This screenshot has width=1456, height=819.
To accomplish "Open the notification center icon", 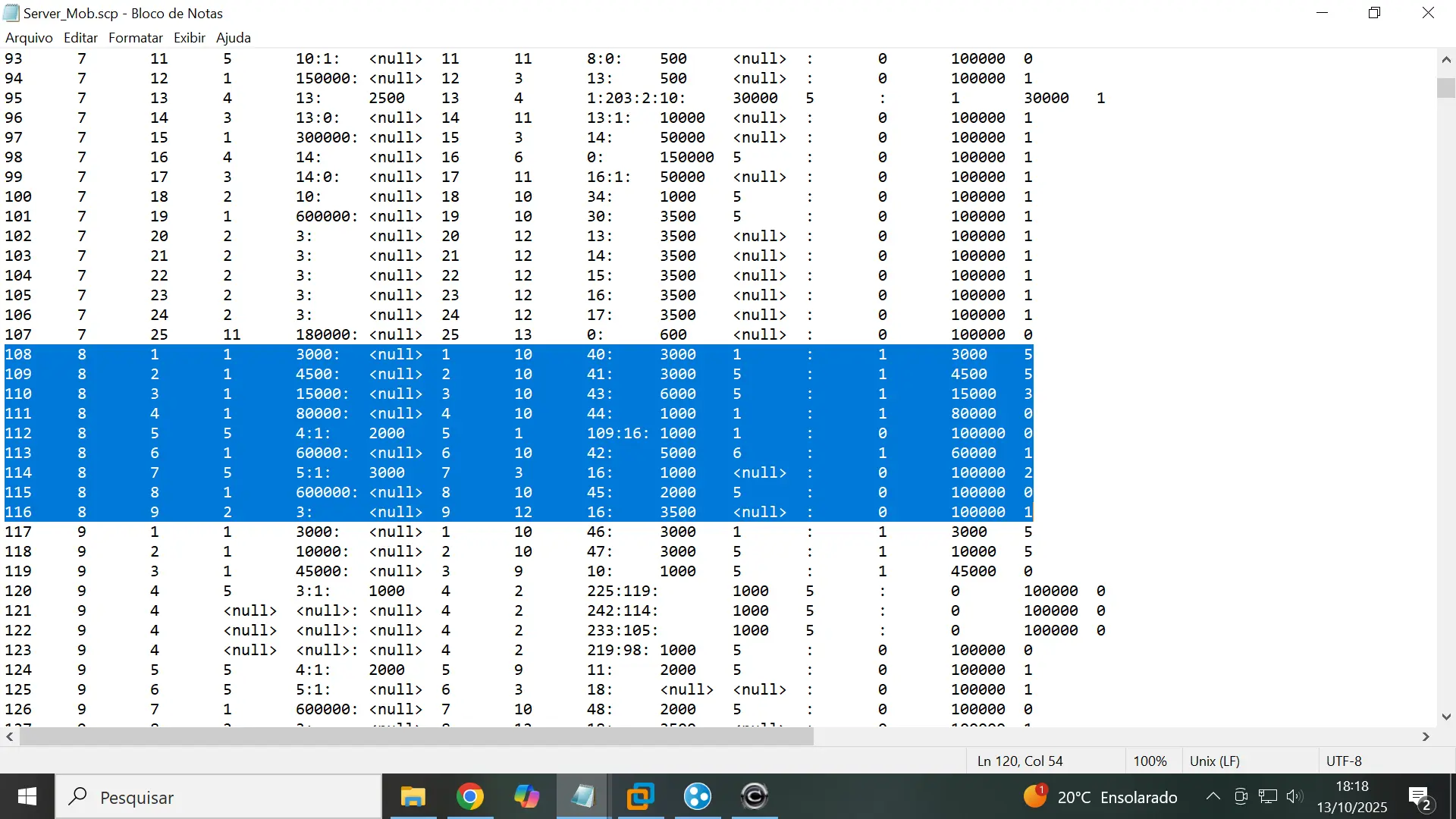I will tap(1420, 797).
